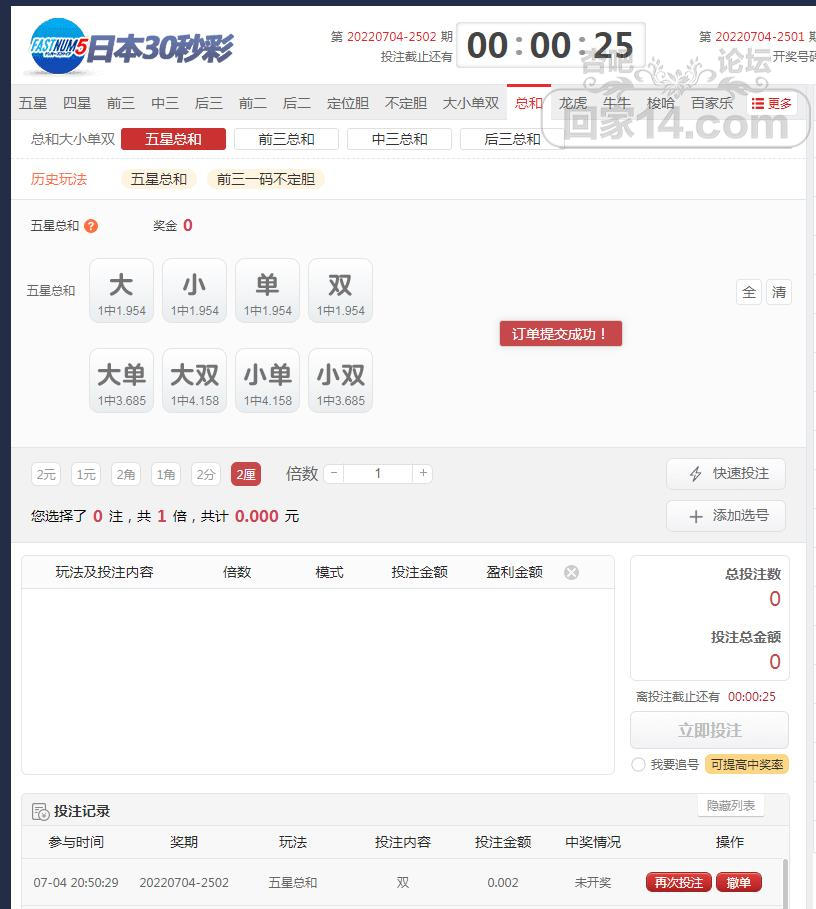The height and width of the screenshot is (909, 816).
Task: Select the 1元 unit mode
Action: pos(86,475)
